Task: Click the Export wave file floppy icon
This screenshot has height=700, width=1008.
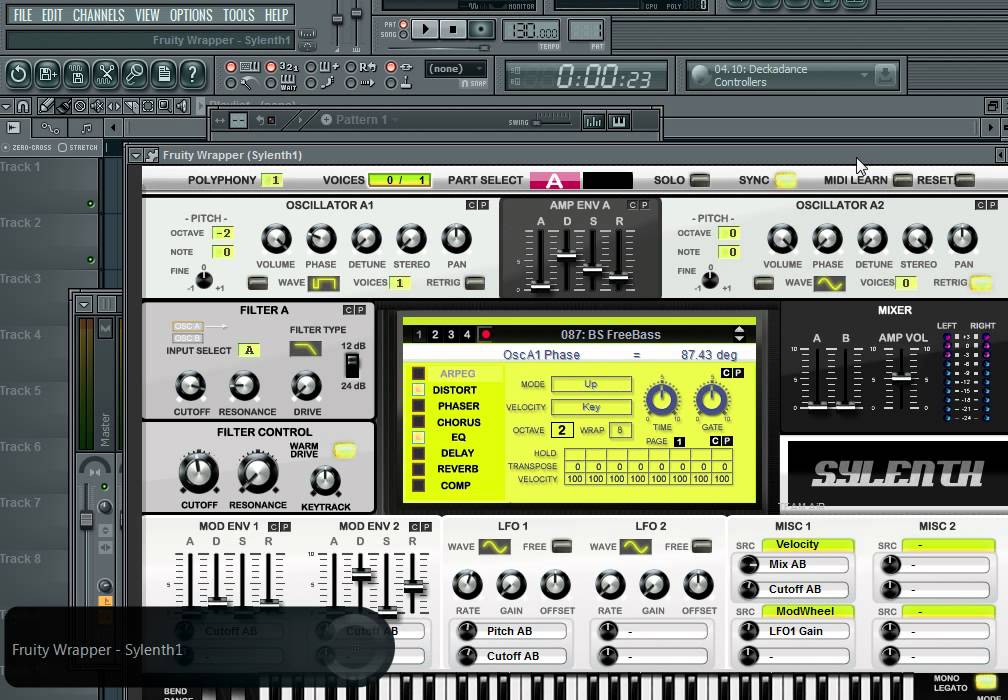Action: pos(77,75)
